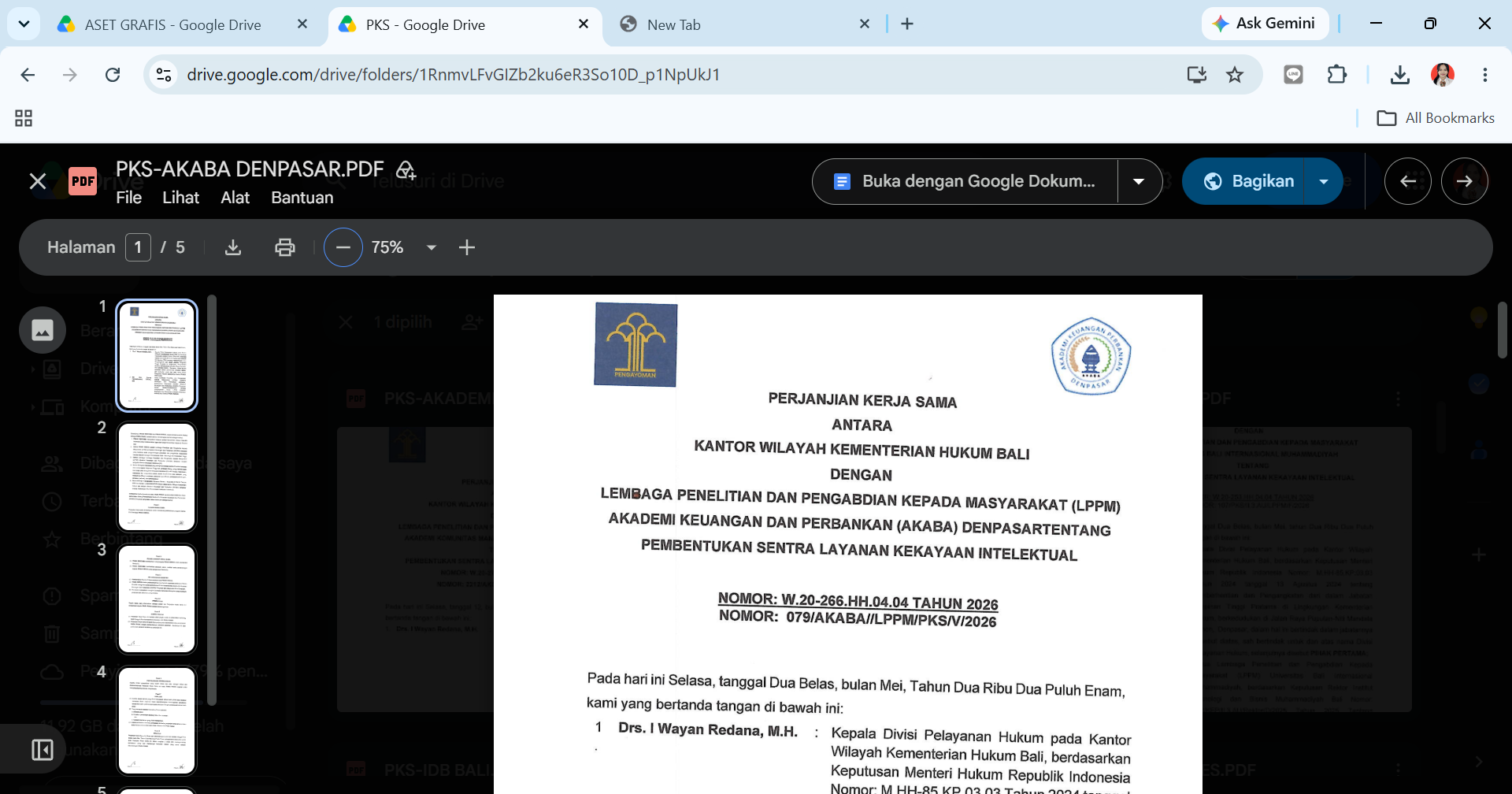1512x794 pixels.
Task: Switch to ASET GRAFIS Google Drive tab
Action: [x=172, y=25]
